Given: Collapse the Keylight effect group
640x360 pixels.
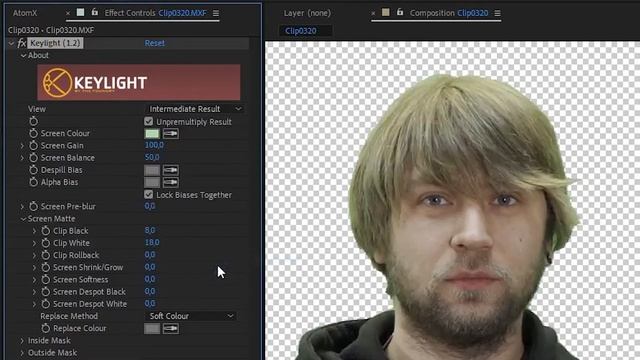Looking at the screenshot, I should tap(11, 43).
